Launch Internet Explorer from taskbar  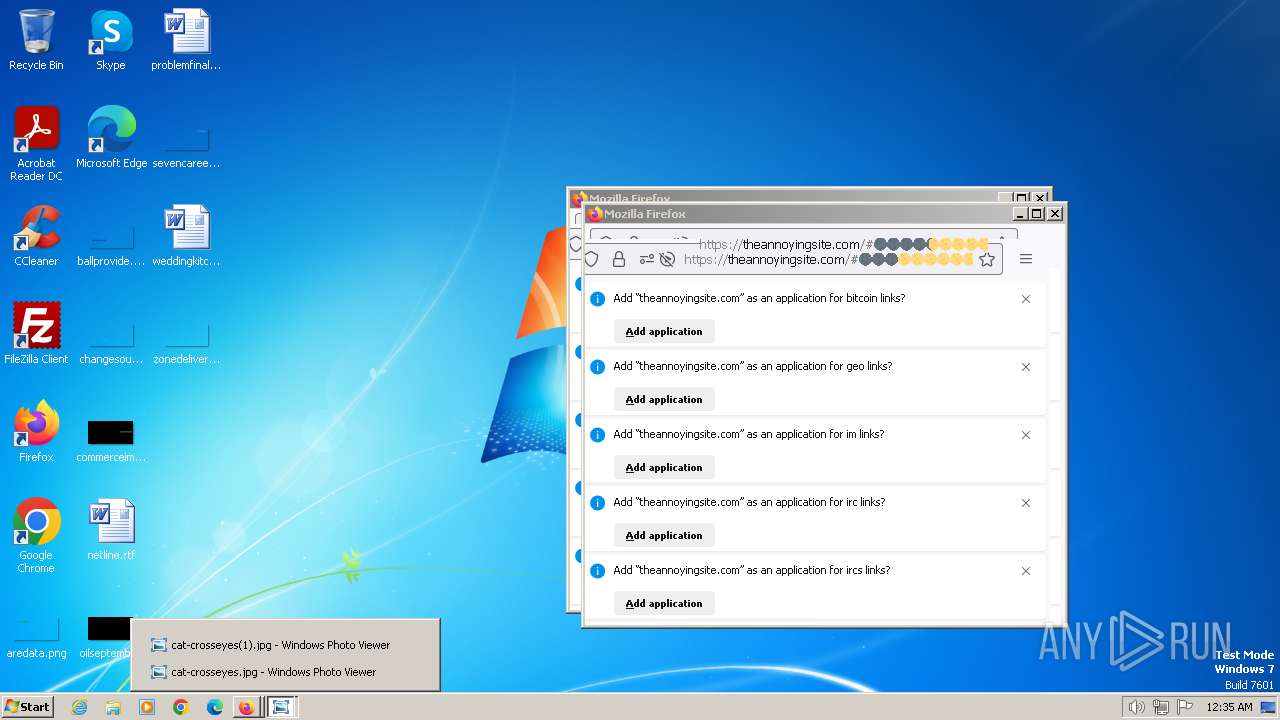pos(80,707)
